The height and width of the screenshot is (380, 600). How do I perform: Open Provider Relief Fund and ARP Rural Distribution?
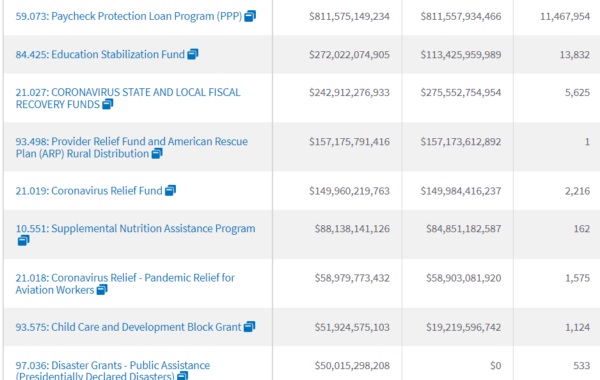132,148
